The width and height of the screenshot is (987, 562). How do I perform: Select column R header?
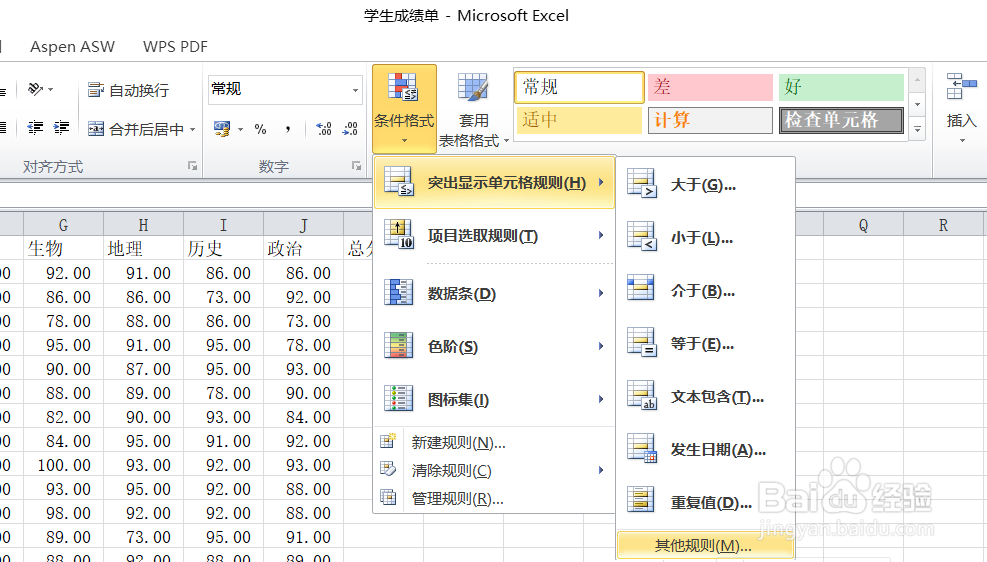pos(943,225)
